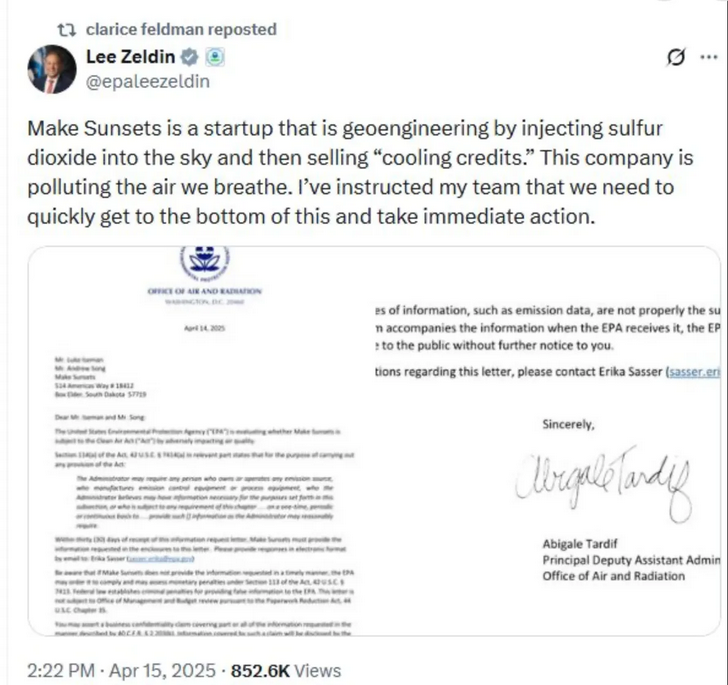This screenshot has width=728, height=685.
Task: Open the three-dot more options menu
Action: coord(708,58)
